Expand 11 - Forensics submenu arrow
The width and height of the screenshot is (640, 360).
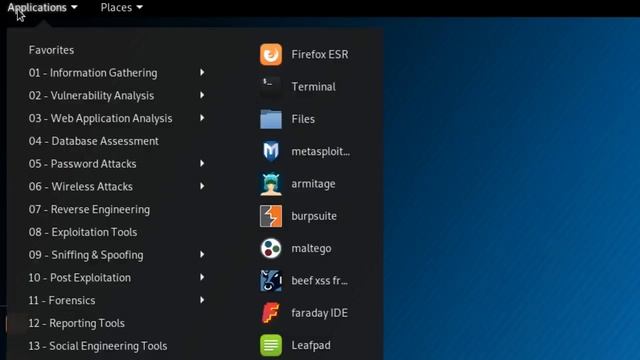pos(202,300)
